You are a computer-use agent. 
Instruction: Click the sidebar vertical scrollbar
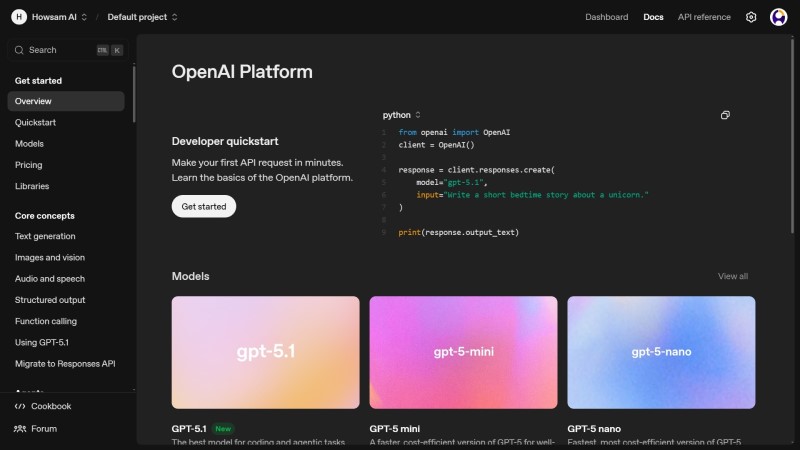click(x=134, y=93)
